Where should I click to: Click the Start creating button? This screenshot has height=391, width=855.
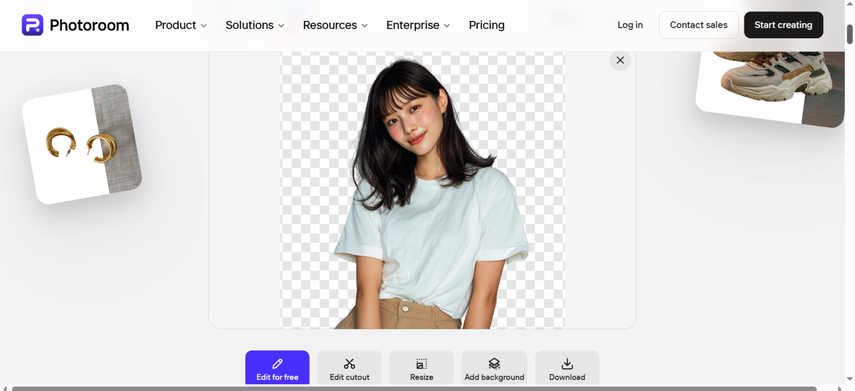tap(784, 25)
